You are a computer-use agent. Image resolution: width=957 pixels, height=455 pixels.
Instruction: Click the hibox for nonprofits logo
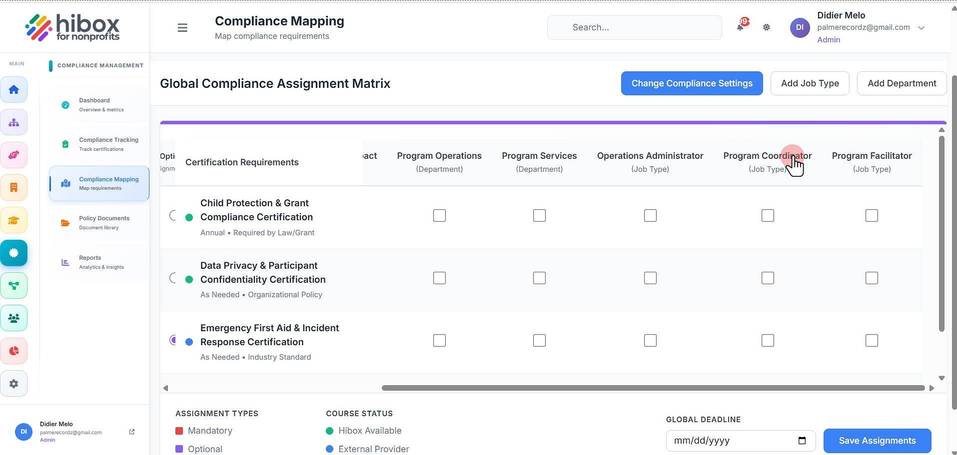(x=72, y=27)
